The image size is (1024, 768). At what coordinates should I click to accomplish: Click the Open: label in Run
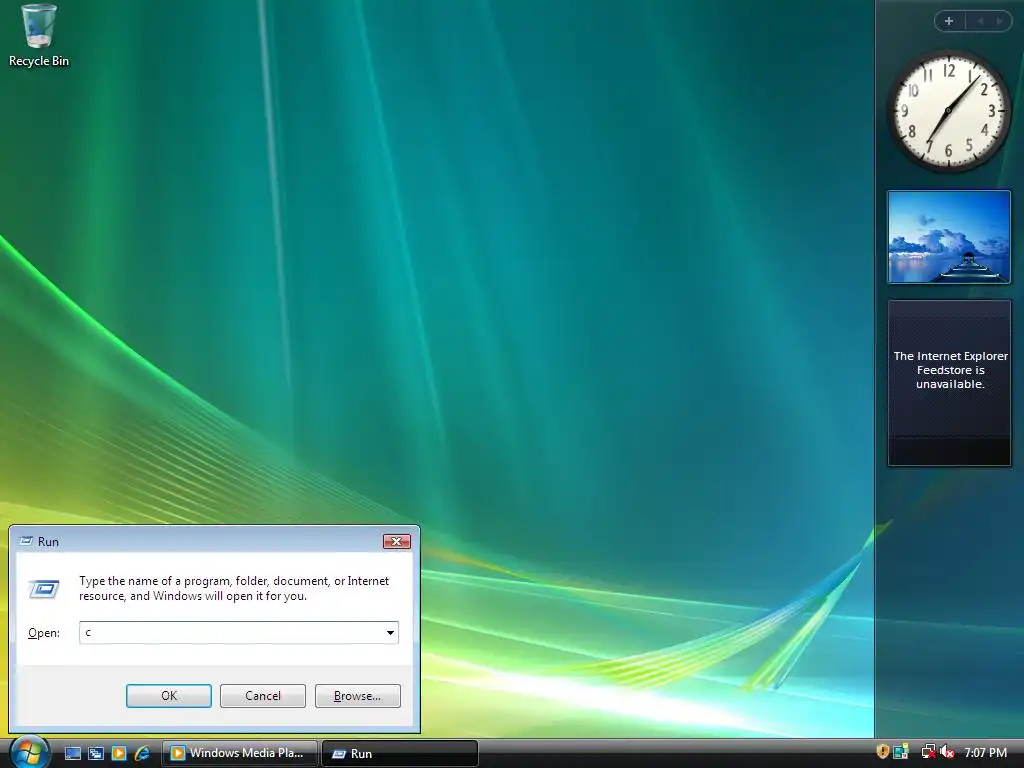pyautogui.click(x=44, y=633)
